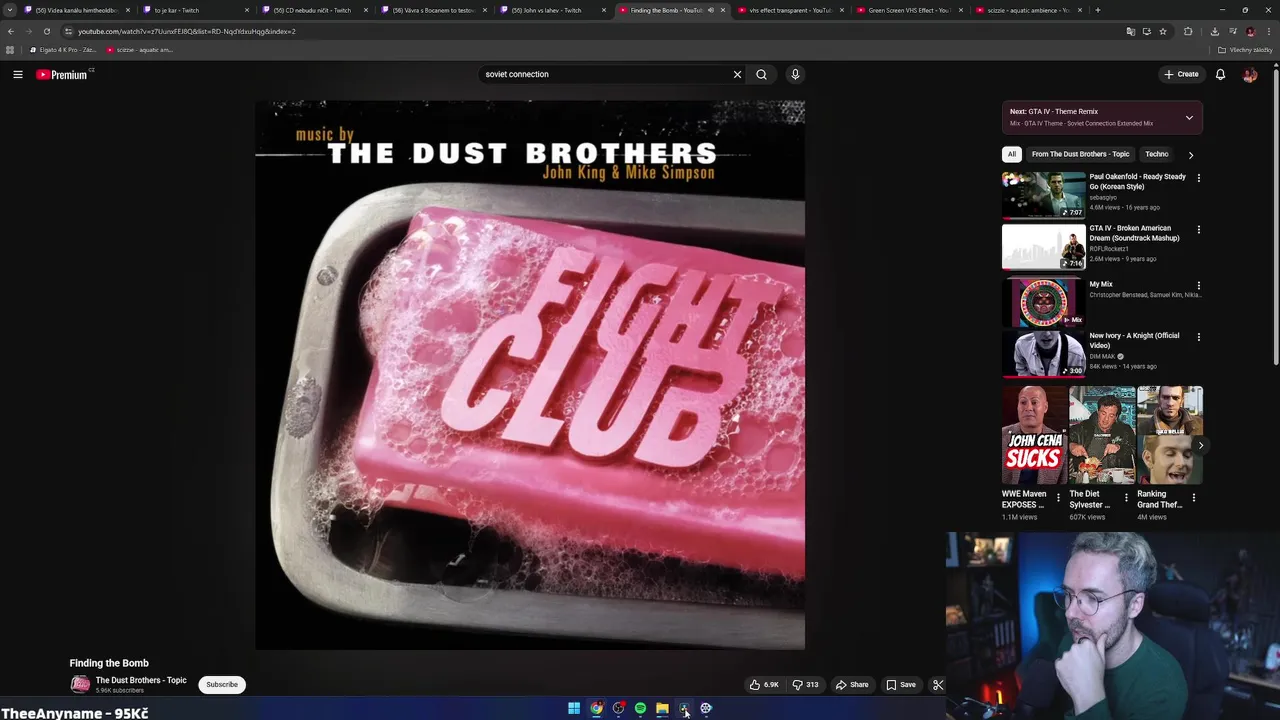Save the video to a playlist
1280x720 pixels.
pyautogui.click(x=900, y=685)
